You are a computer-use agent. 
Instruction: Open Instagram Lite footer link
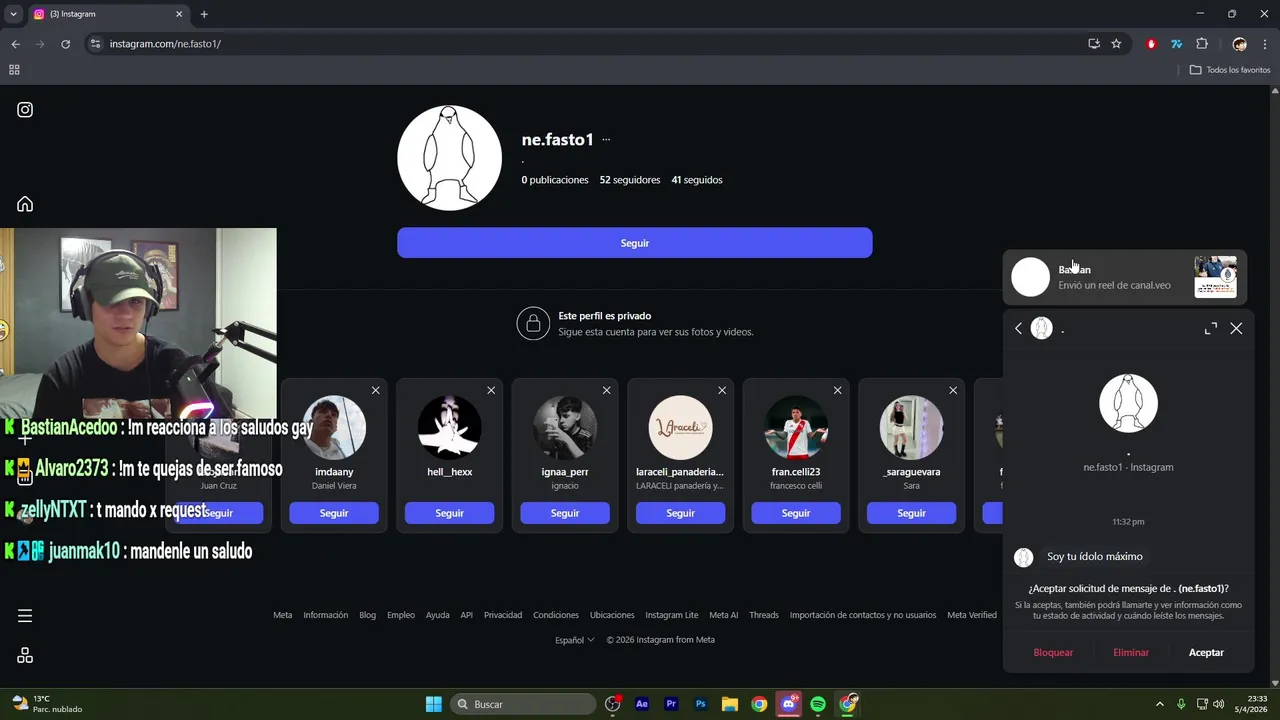pos(672,615)
